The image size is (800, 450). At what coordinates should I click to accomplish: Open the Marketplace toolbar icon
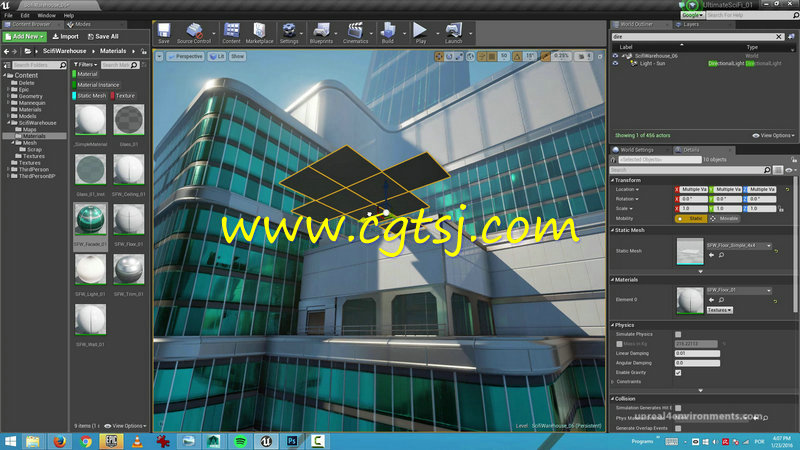tap(259, 33)
